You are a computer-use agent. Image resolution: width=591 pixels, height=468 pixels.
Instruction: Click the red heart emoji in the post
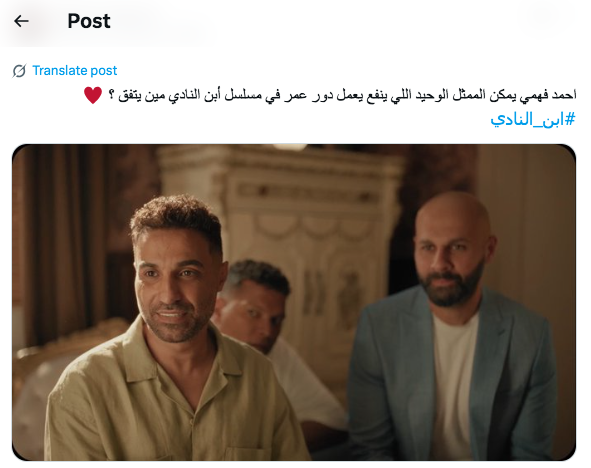pos(93,95)
